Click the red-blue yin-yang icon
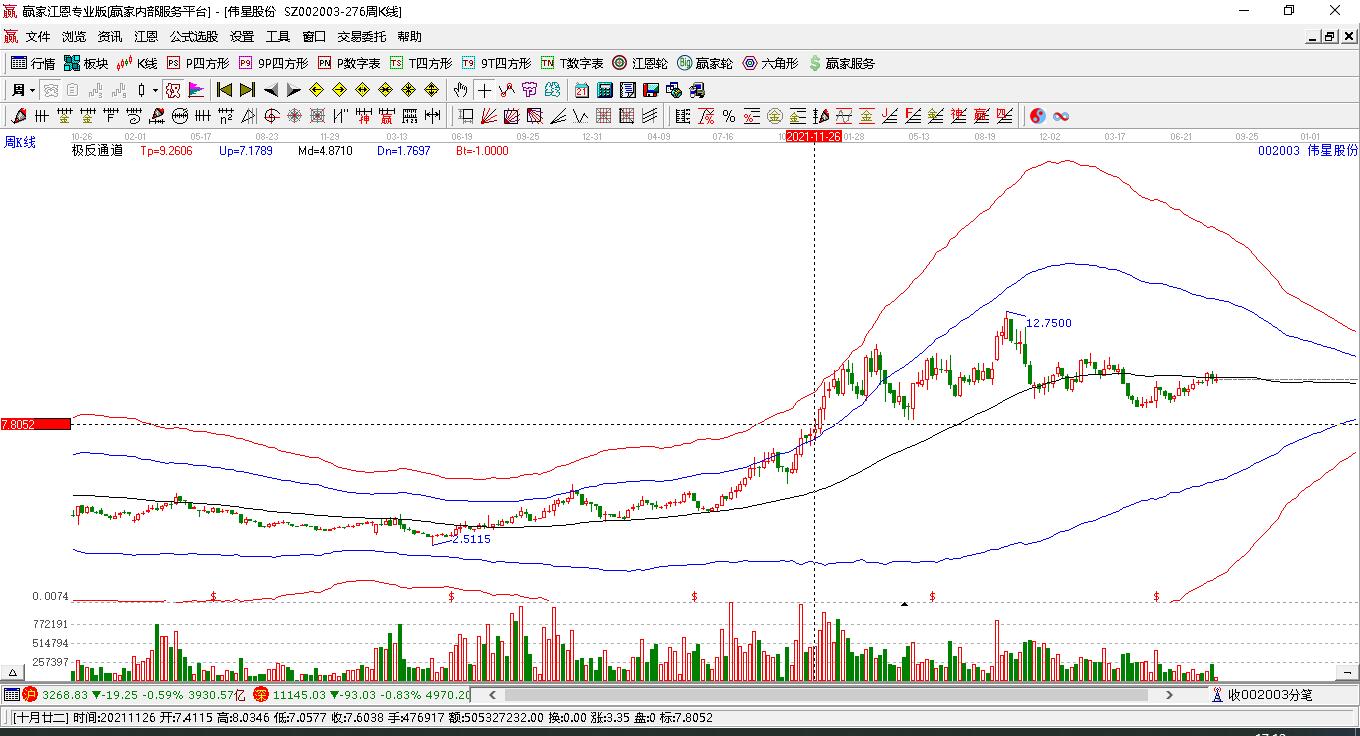The height and width of the screenshot is (736, 1360). pos(1037,116)
